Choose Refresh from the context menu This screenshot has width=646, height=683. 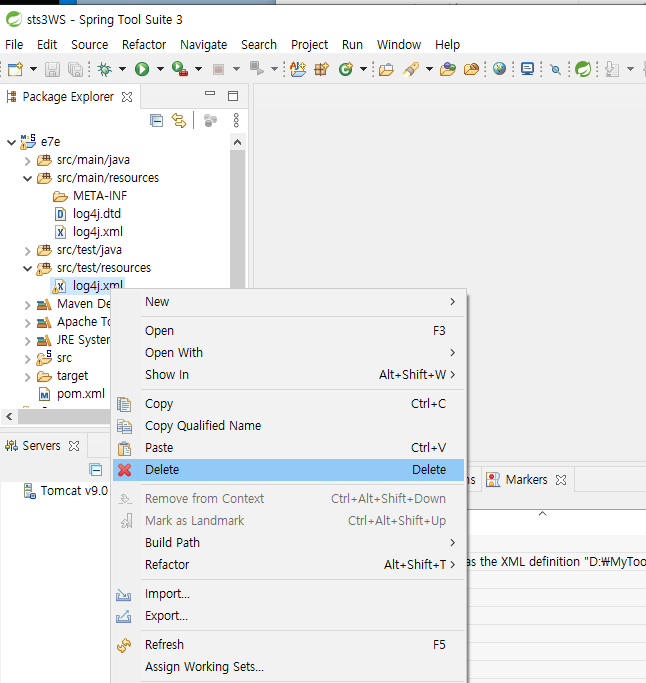click(288, 645)
